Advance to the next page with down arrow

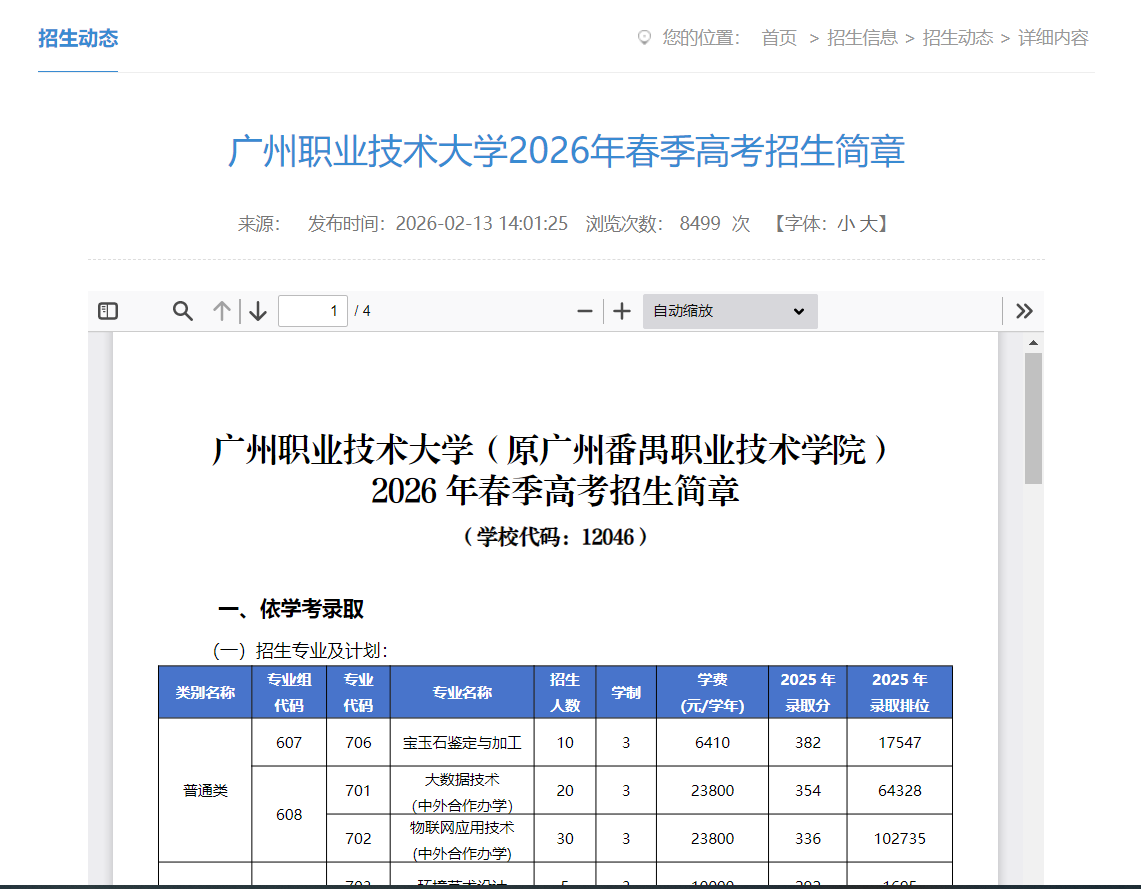tap(257, 310)
